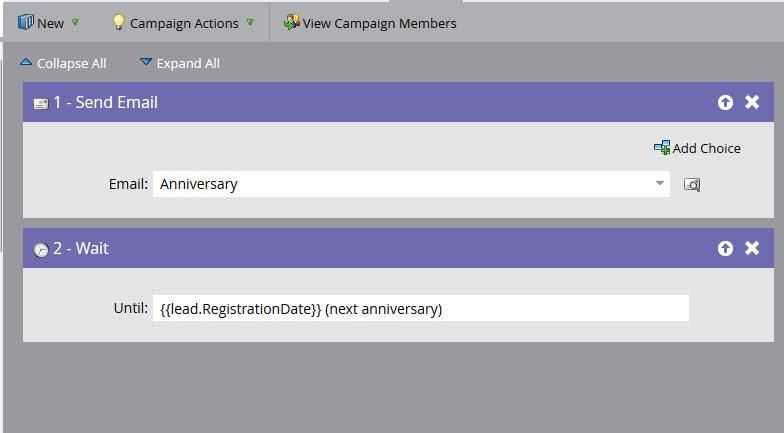
Task: Remove the Wait flow step
Action: coord(752,248)
